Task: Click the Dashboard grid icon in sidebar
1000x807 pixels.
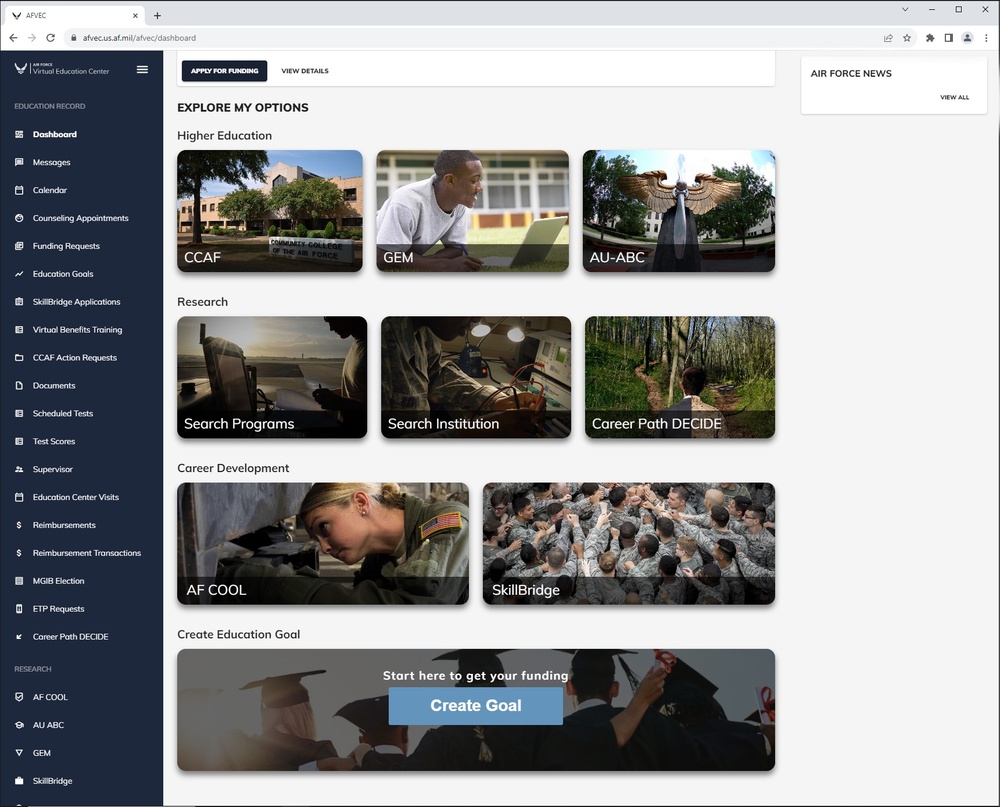Action: [x=19, y=134]
